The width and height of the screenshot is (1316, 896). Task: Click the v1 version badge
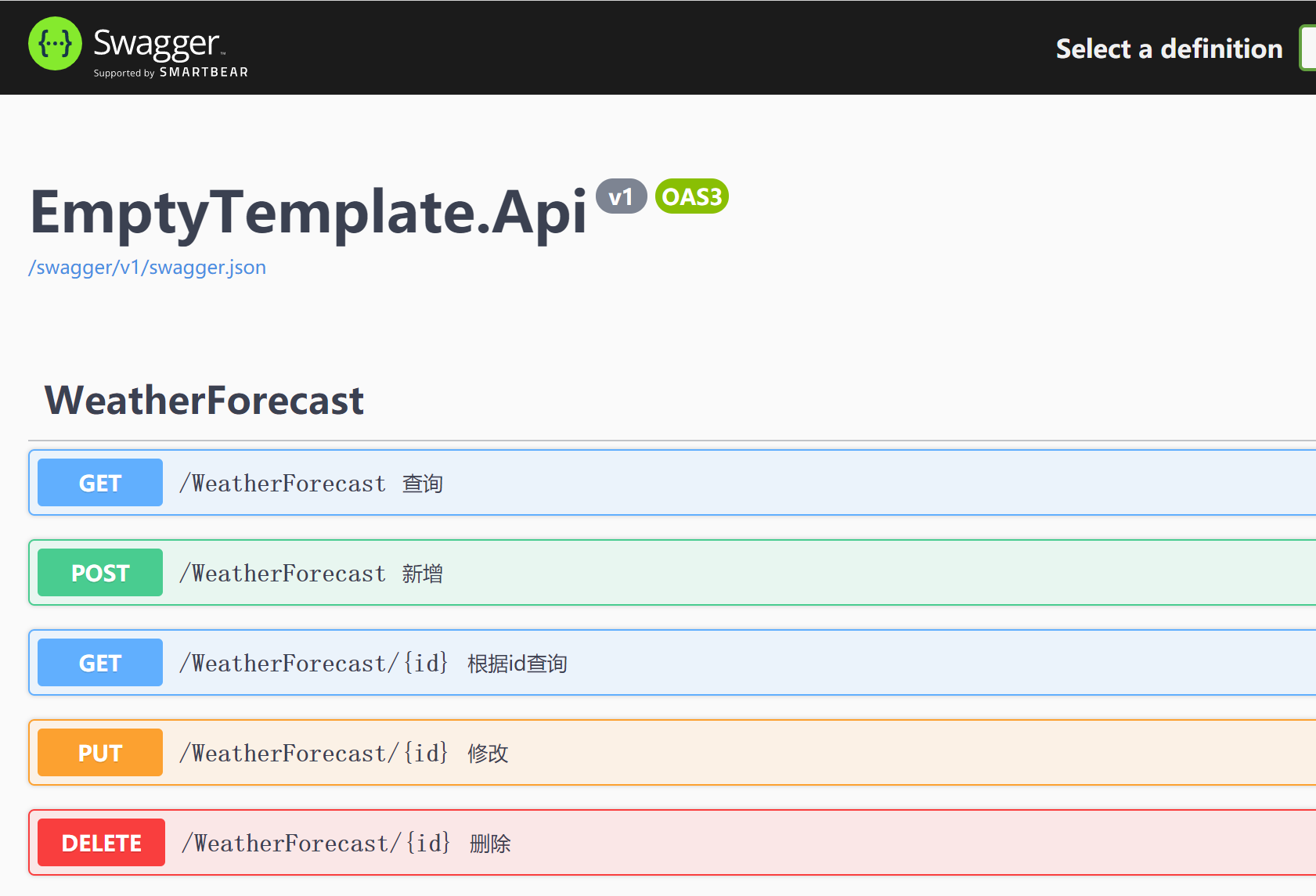[621, 196]
